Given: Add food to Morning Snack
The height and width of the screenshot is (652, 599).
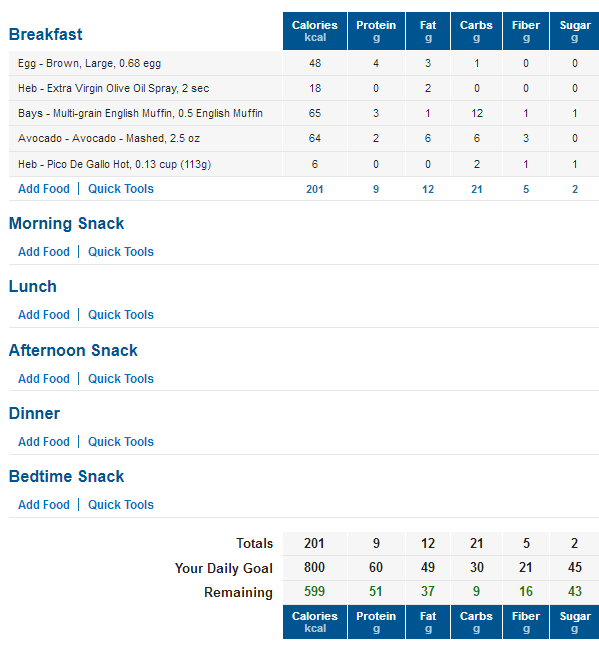Looking at the screenshot, I should point(44,252).
